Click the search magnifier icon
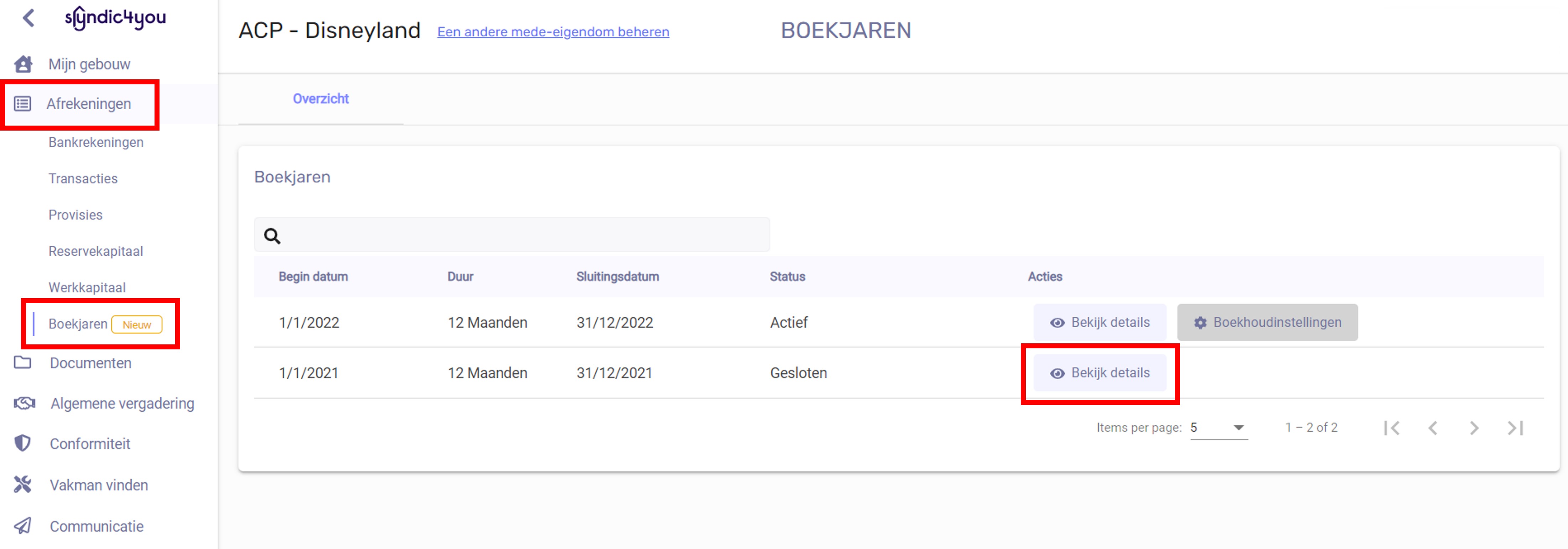Image resolution: width=1568 pixels, height=549 pixels. click(x=272, y=235)
